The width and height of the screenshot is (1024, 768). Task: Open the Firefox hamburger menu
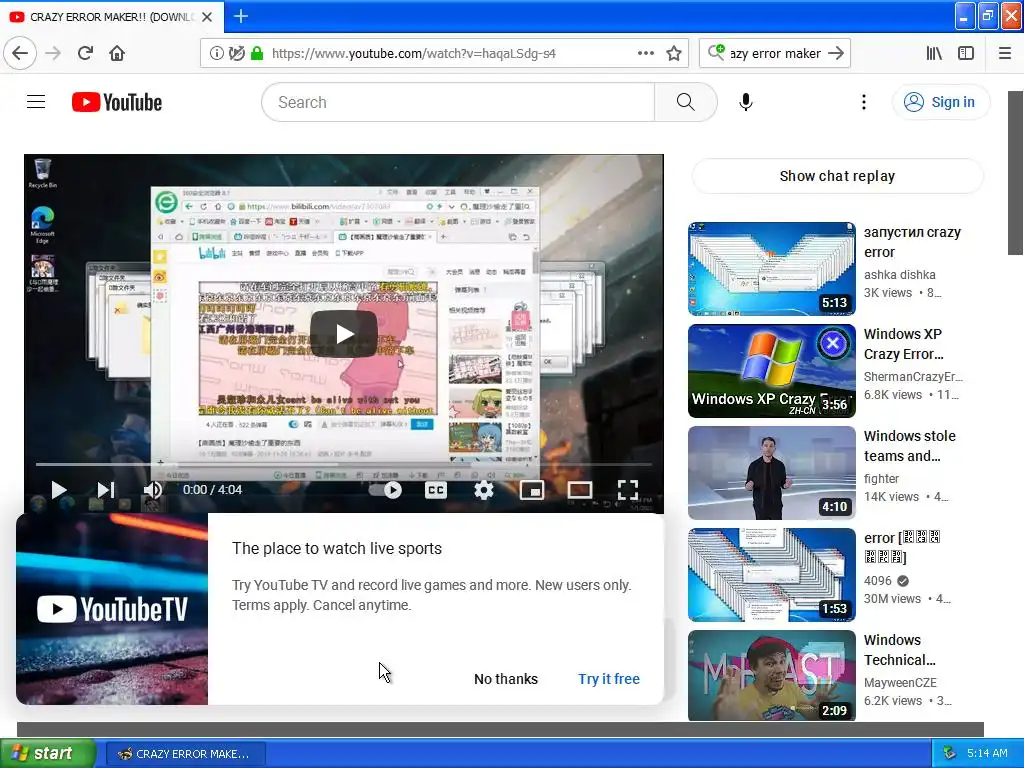pyautogui.click(x=1004, y=53)
